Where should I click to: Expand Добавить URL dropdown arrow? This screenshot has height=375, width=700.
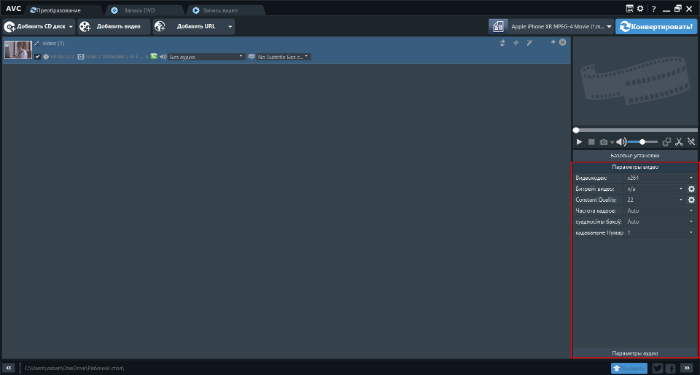230,27
